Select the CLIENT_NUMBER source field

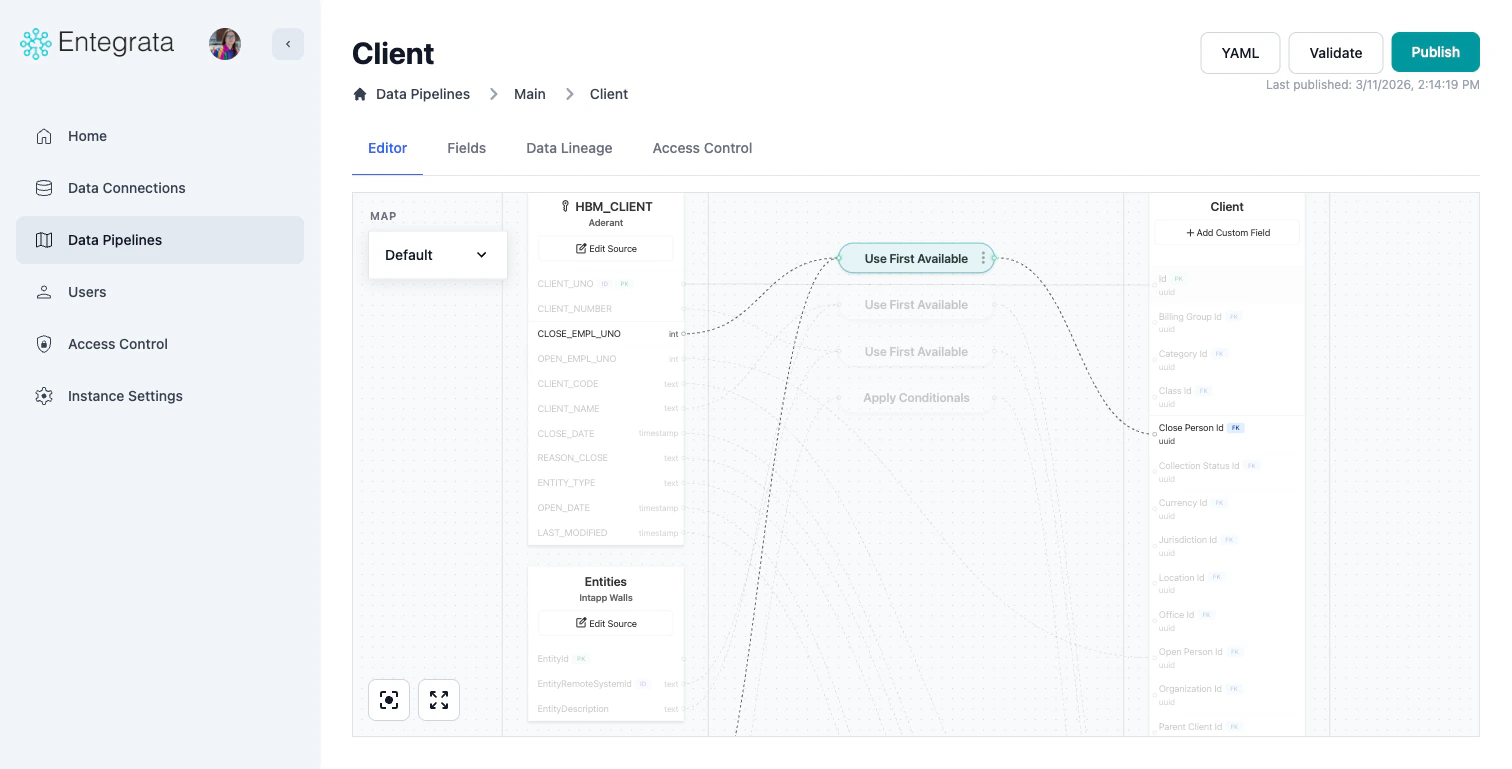point(606,309)
